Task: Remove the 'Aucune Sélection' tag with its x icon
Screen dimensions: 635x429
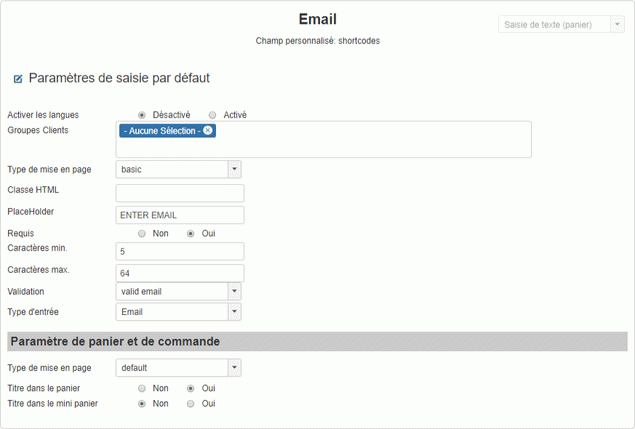Action: (208, 131)
